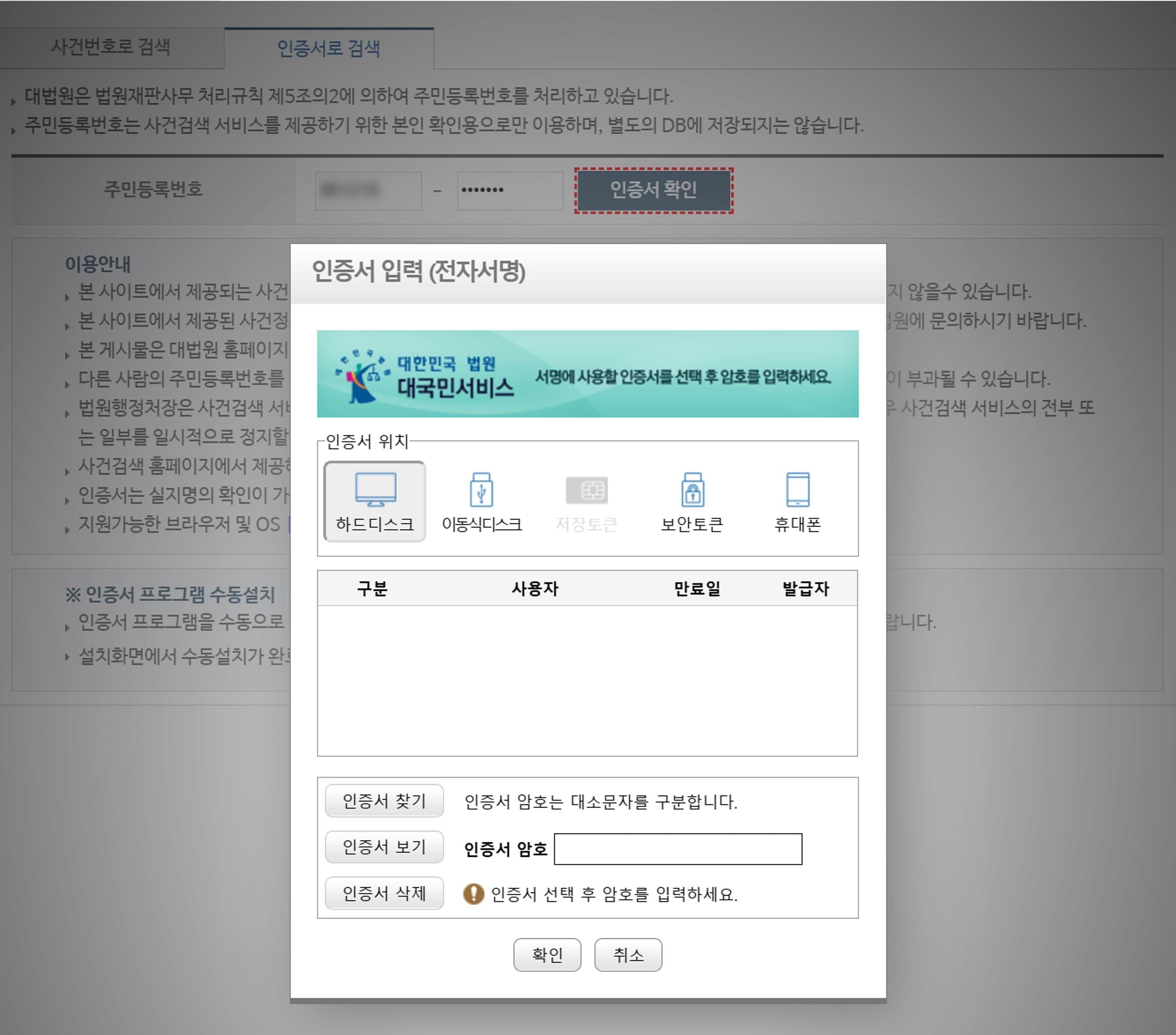Click the orange warning exclamation icon
Screen dimensions: 1176x1035
(x=473, y=894)
